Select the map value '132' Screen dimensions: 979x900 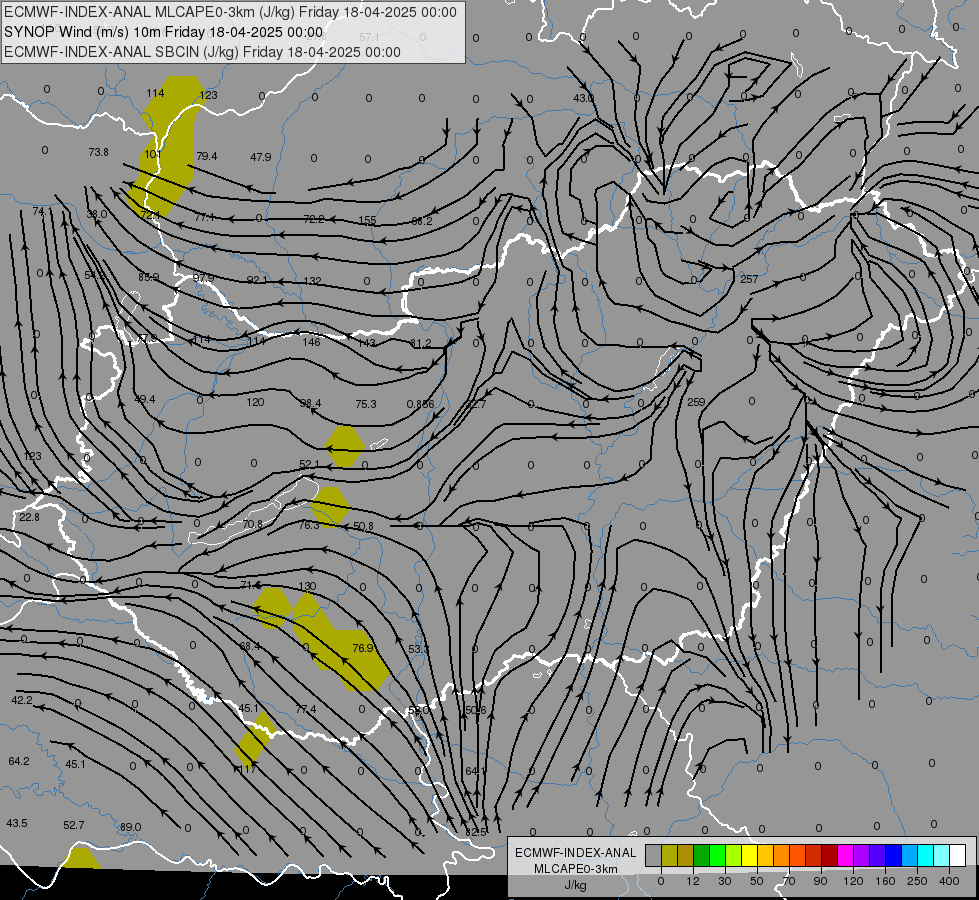pos(312,281)
